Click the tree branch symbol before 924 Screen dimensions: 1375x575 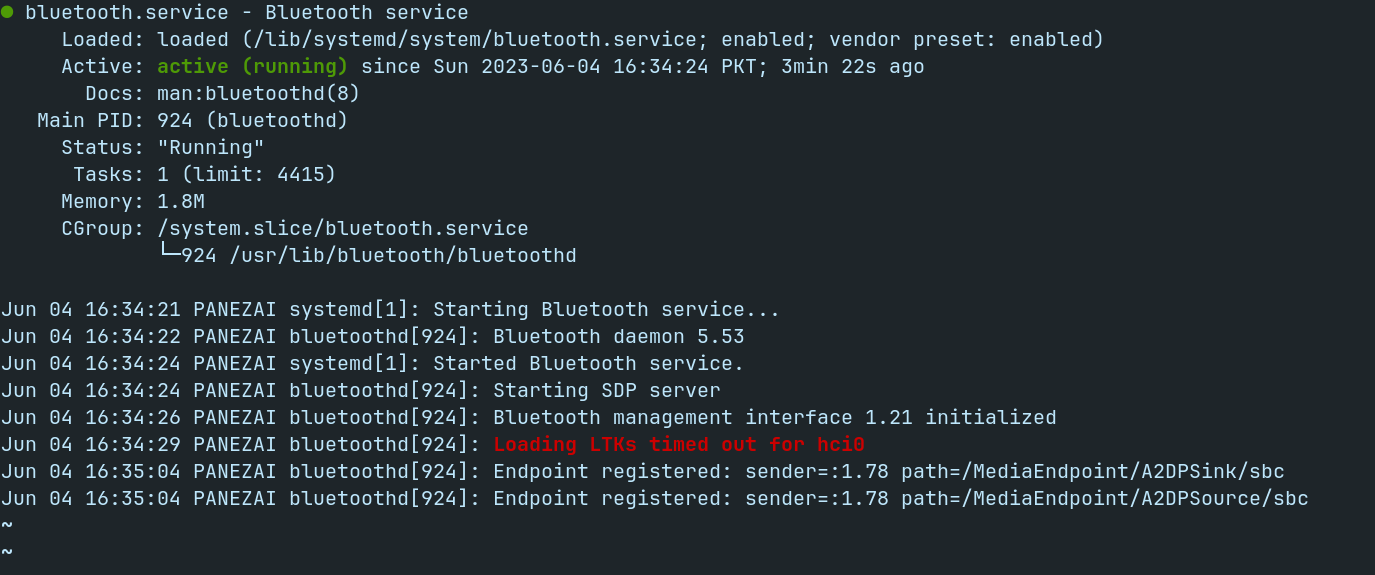169,253
